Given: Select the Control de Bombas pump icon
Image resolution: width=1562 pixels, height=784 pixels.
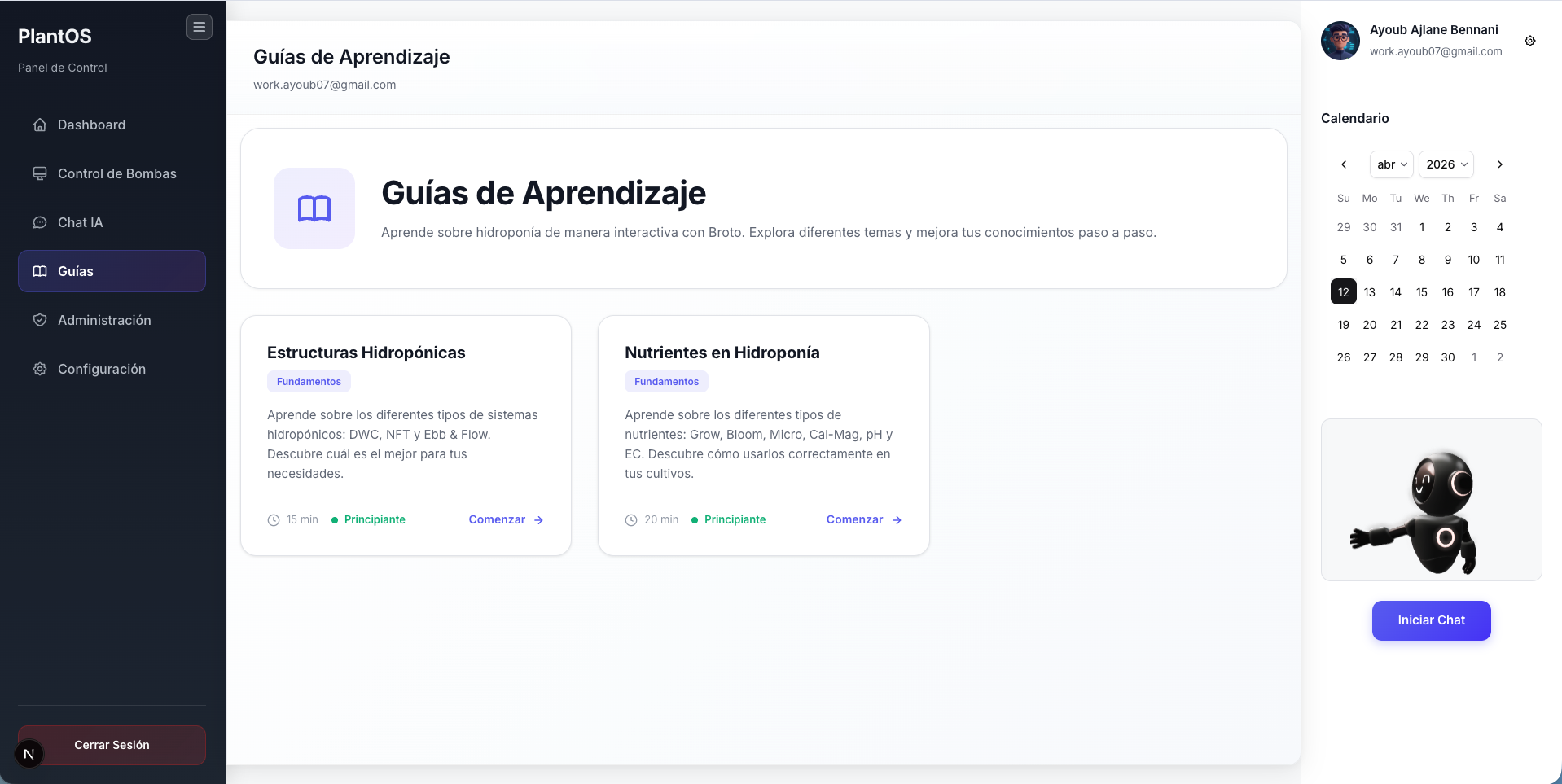Looking at the screenshot, I should tap(40, 173).
